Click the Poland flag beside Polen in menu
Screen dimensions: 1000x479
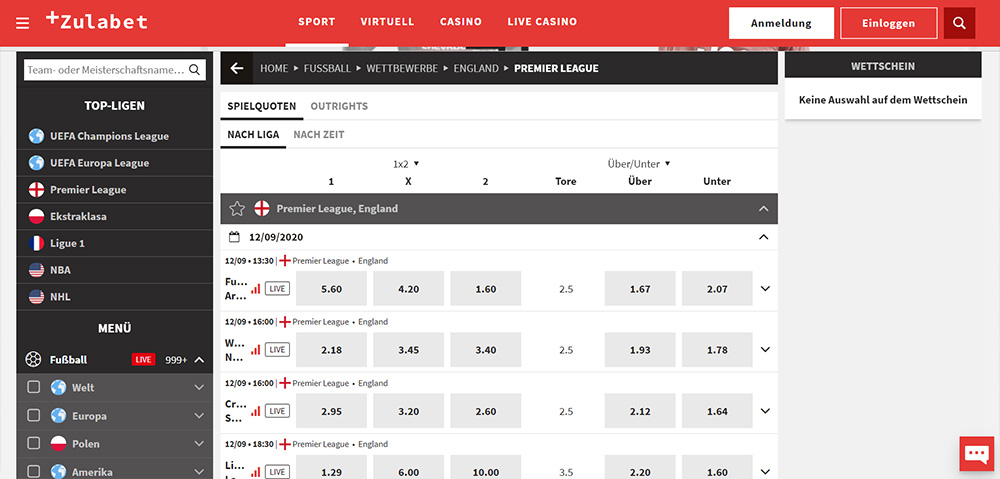(58, 443)
